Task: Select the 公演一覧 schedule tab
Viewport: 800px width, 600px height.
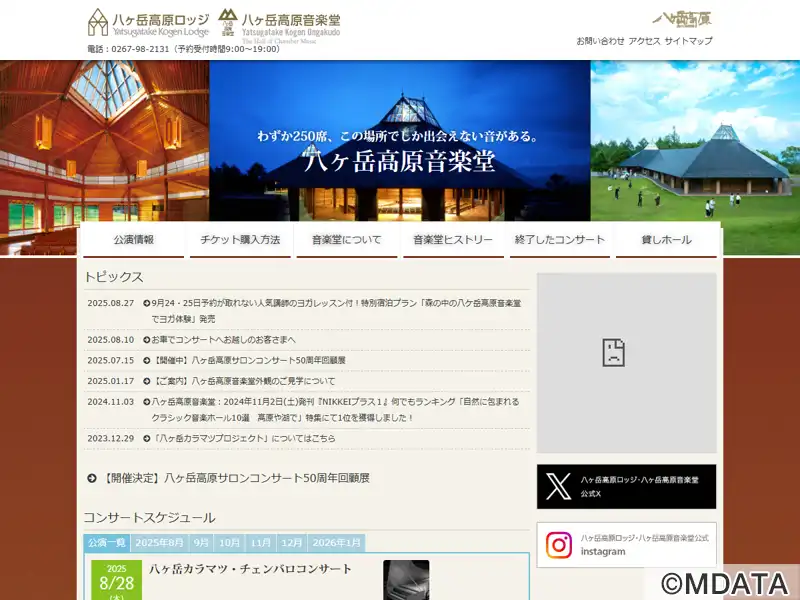Action: click(107, 543)
